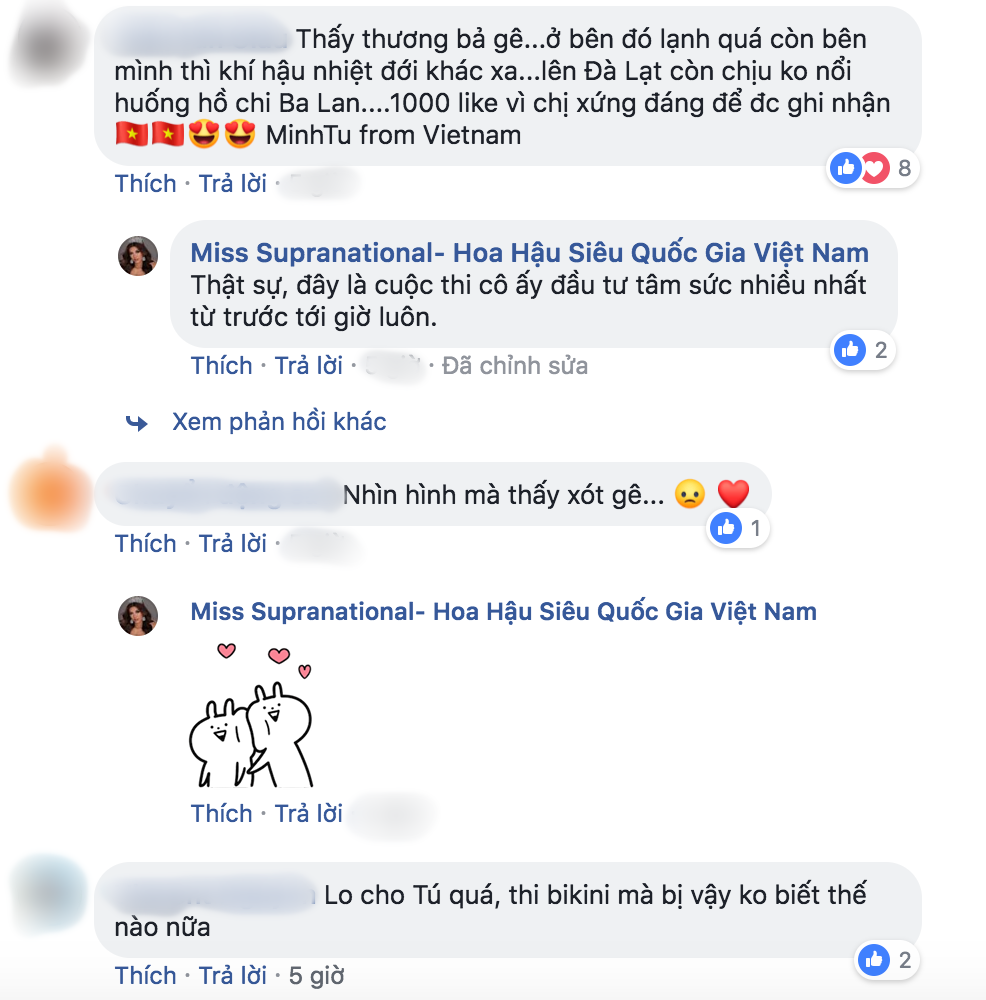Open the Miss Supranational page name above the sticker
Screen dimensions: 986x1000
click(503, 612)
